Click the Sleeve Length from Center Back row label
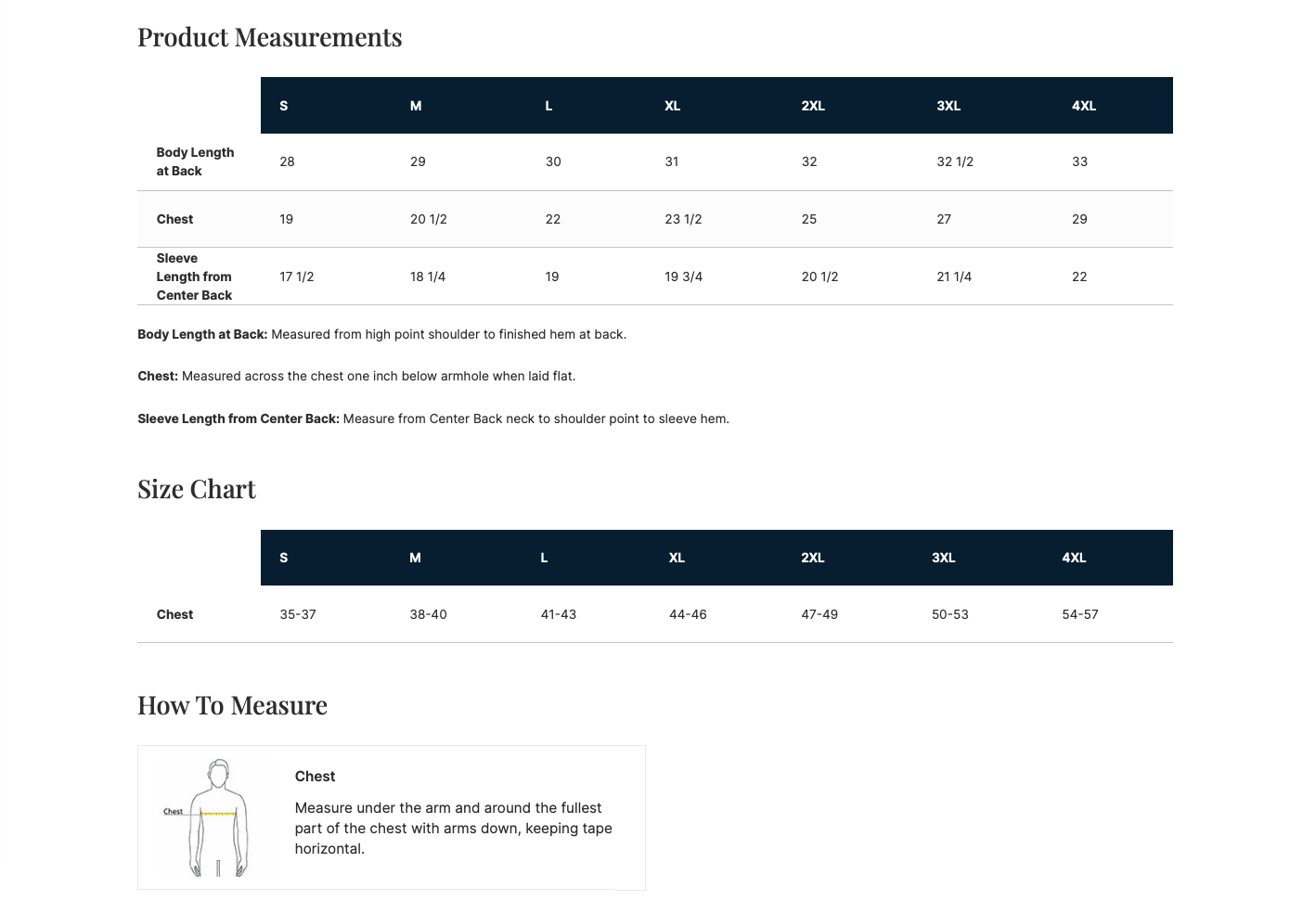 click(x=194, y=277)
